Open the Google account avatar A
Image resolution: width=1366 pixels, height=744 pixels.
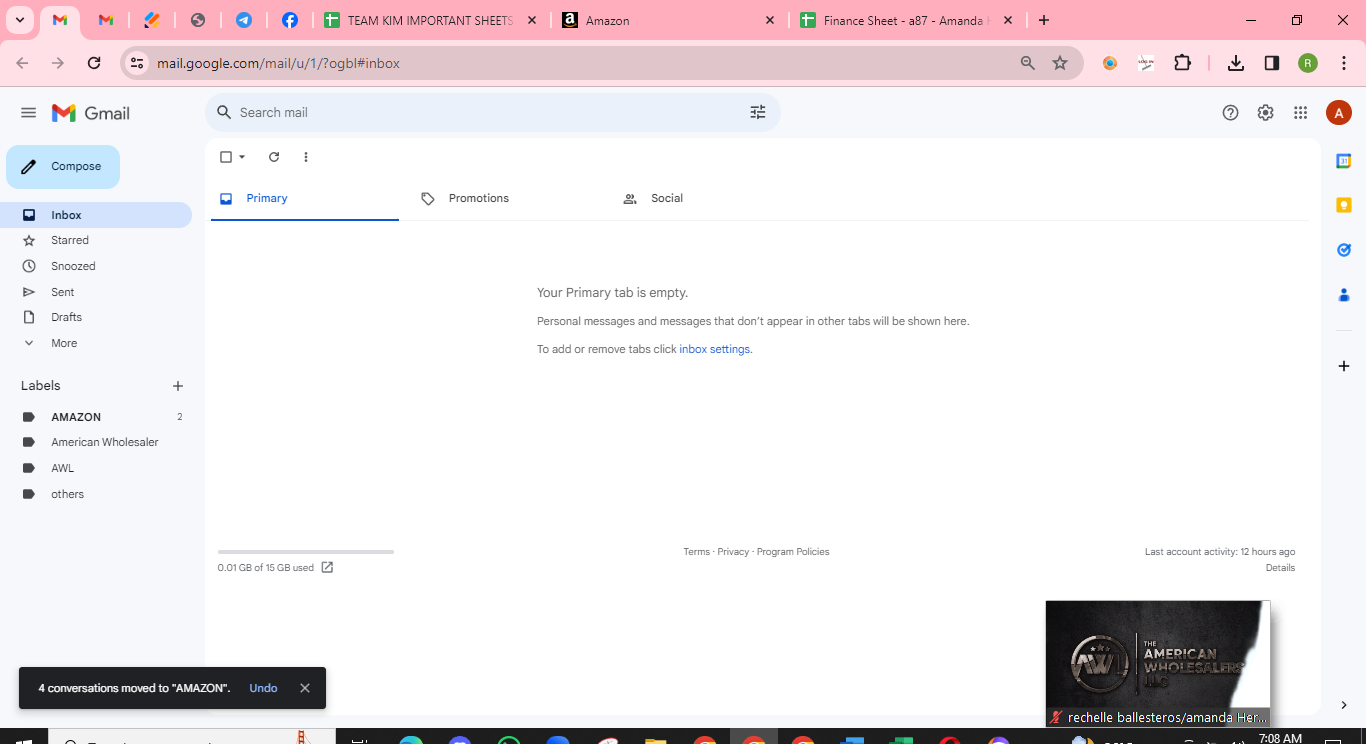[x=1339, y=113]
